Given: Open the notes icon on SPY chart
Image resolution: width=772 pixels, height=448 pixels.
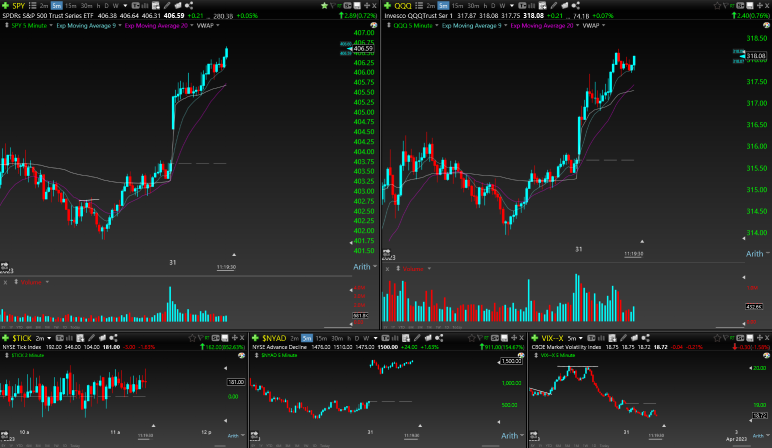Looking at the screenshot, I should 178,5.
